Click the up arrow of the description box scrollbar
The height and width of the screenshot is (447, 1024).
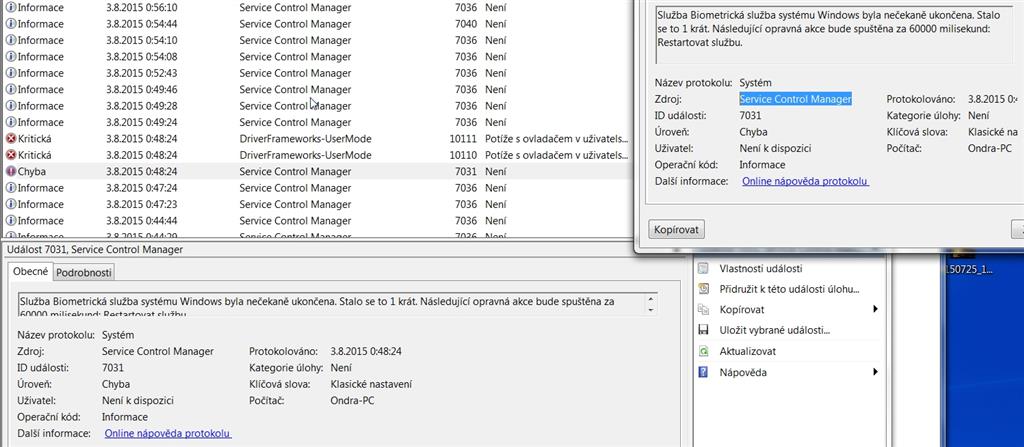(x=650, y=299)
